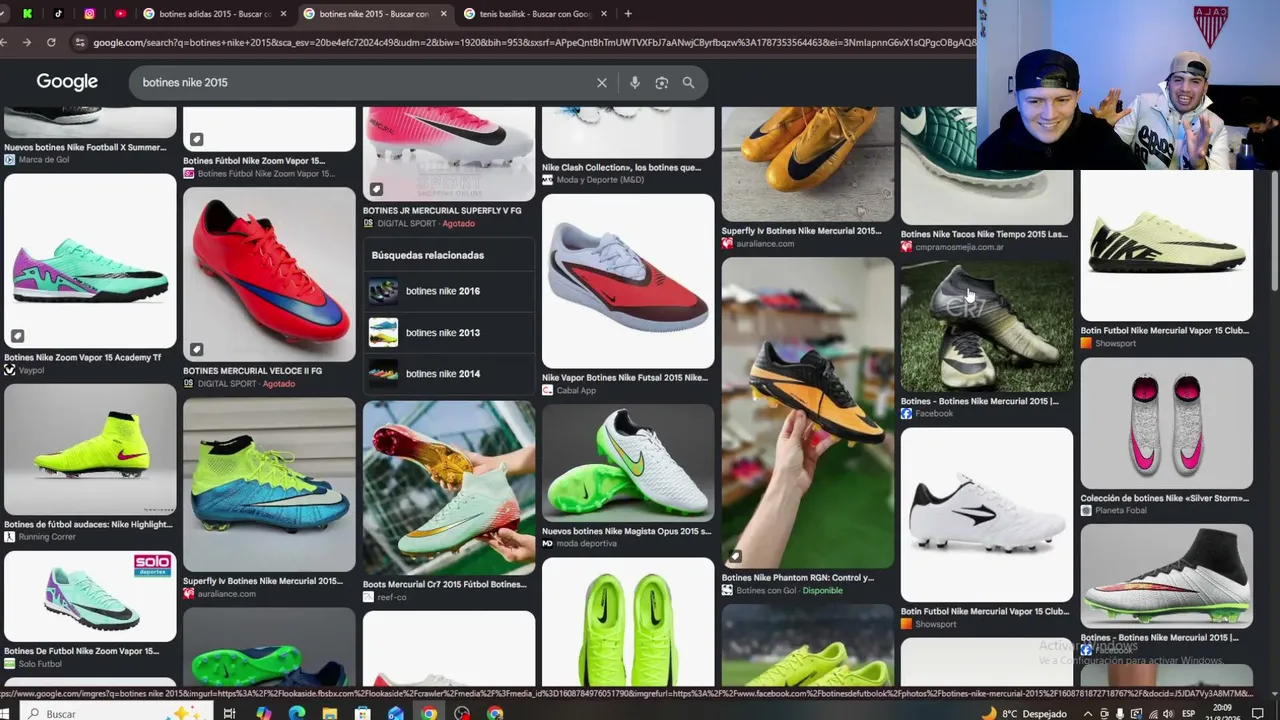1280x720 pixels.
Task: Click the "Solo Futbol" source label
Action: 40,664
